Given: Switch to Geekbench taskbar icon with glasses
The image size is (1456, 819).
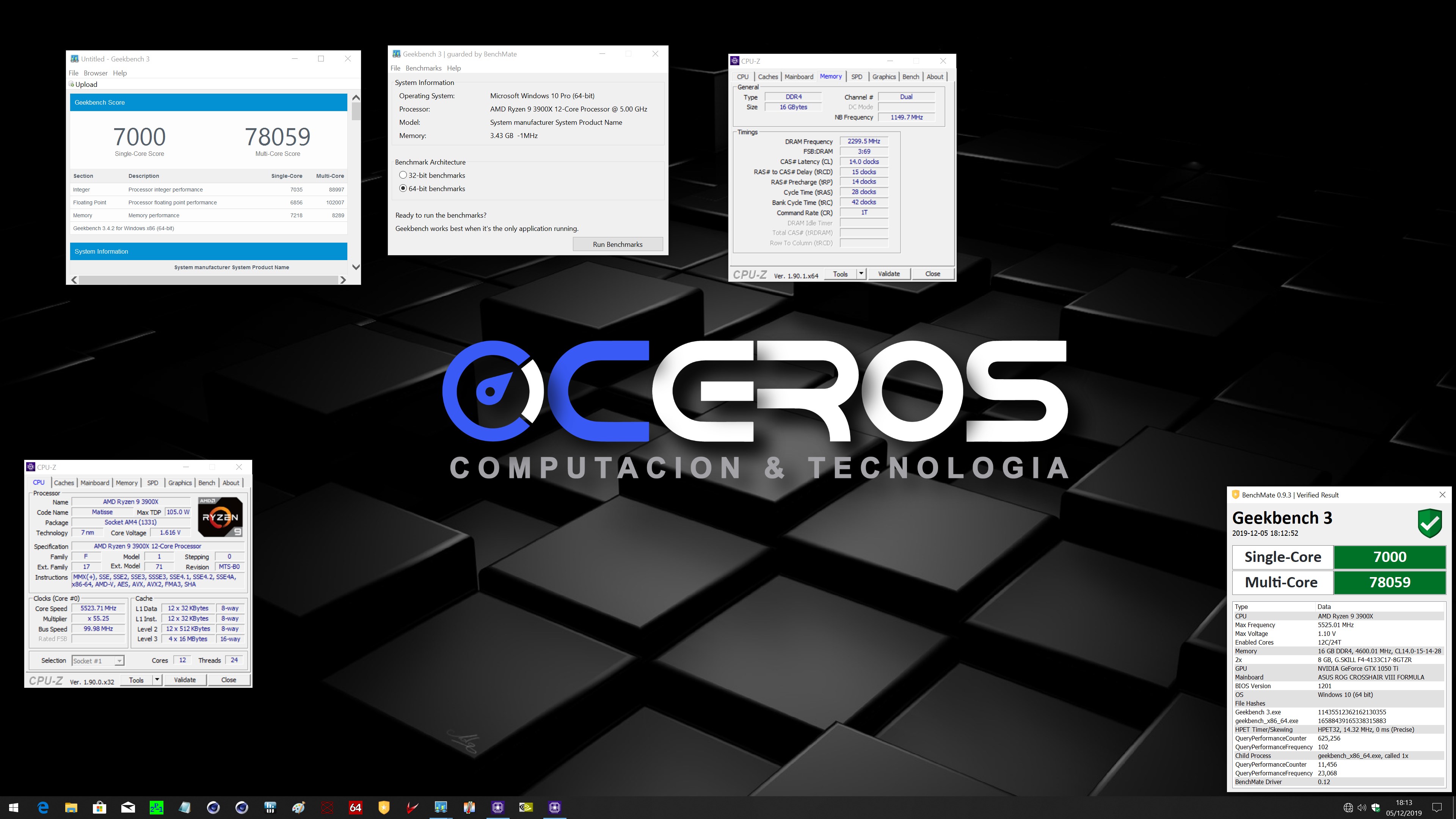Looking at the screenshot, I should [441, 807].
